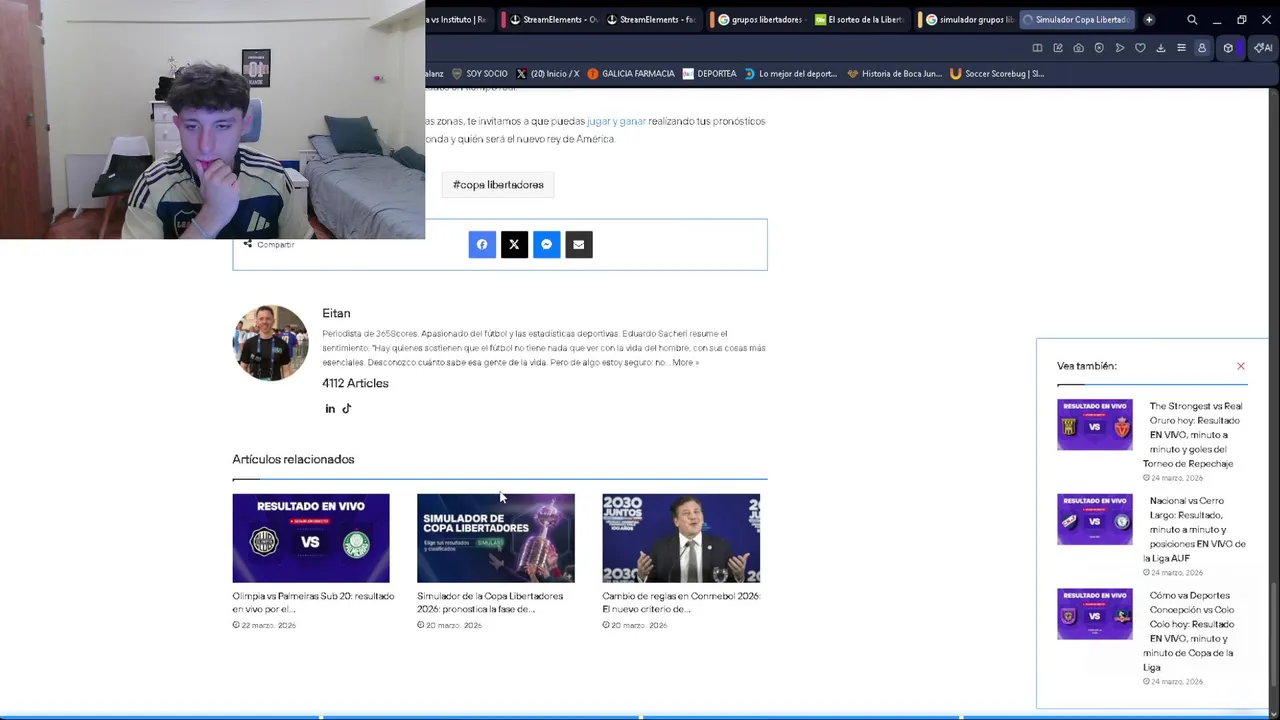Open Eitan's TikTok profile icon

click(x=347, y=409)
